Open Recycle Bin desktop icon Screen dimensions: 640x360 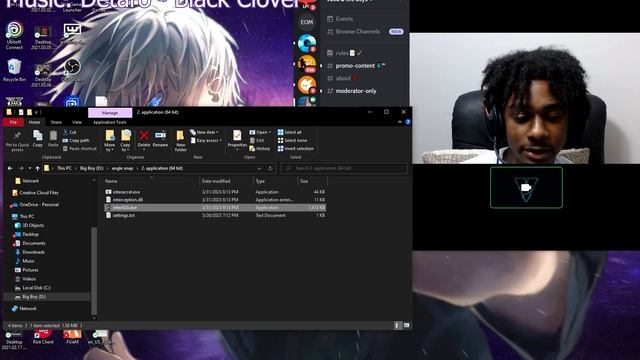(14, 70)
